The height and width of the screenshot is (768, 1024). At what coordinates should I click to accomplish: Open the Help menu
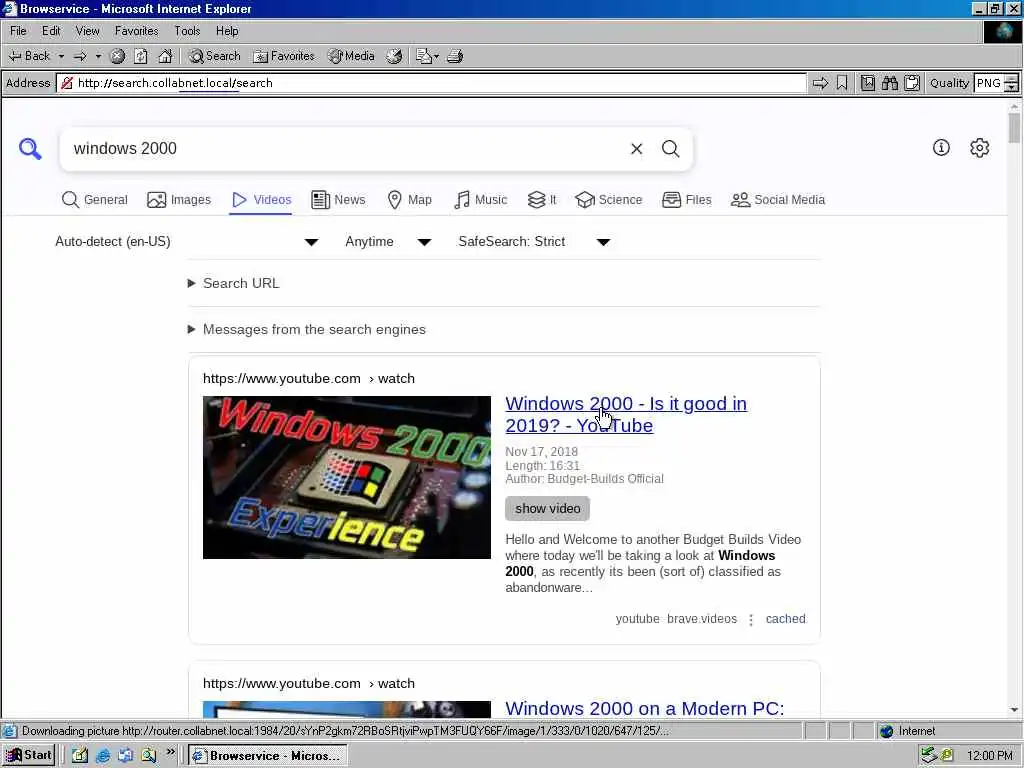pos(227,31)
